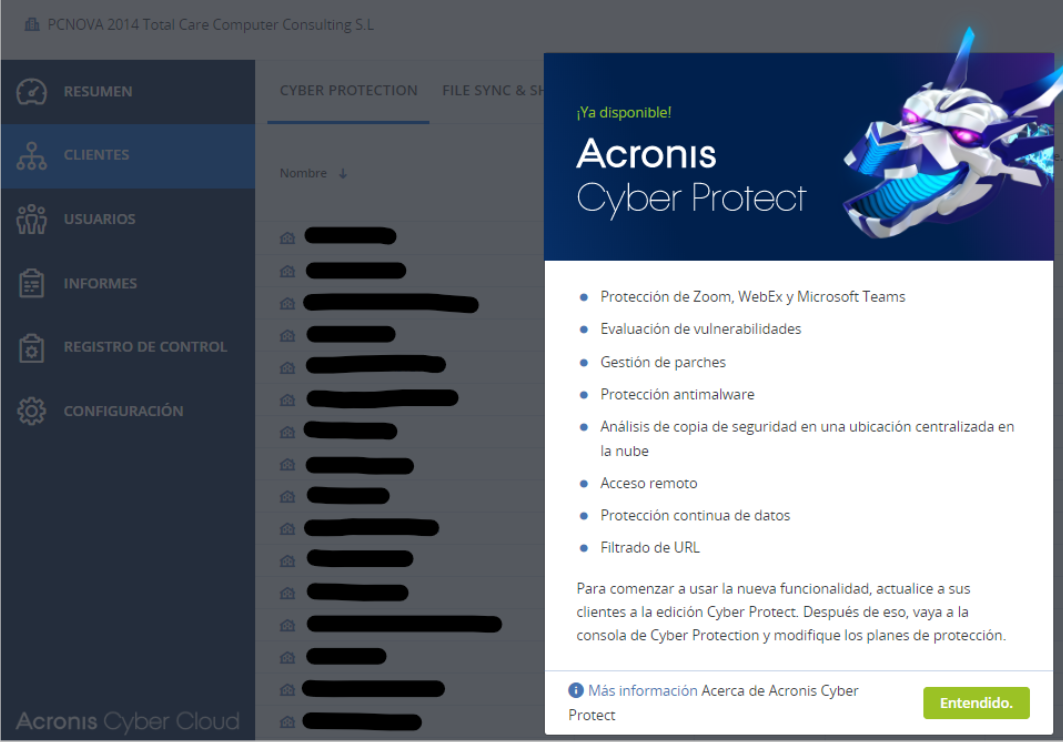Screen dimensions: 1063x742
Task: Click the bottom-most client row icon
Action: (x=288, y=721)
